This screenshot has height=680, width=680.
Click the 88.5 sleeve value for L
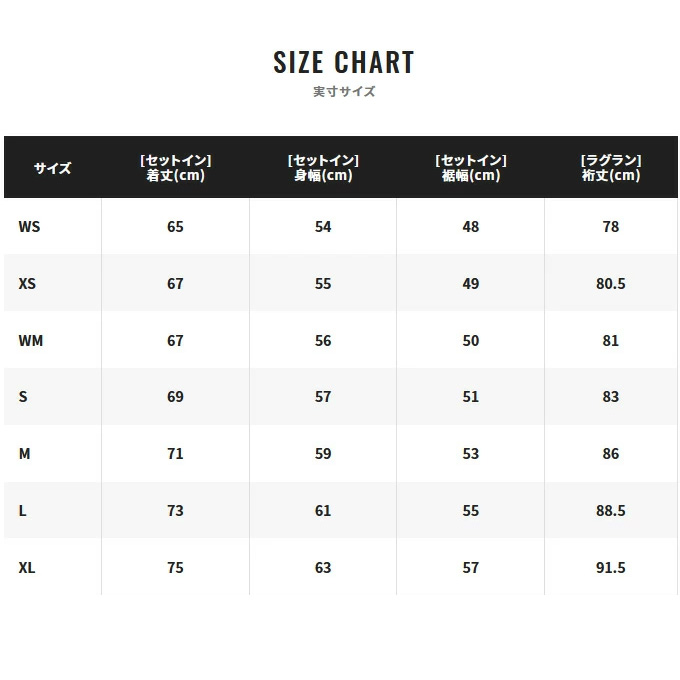click(x=610, y=511)
